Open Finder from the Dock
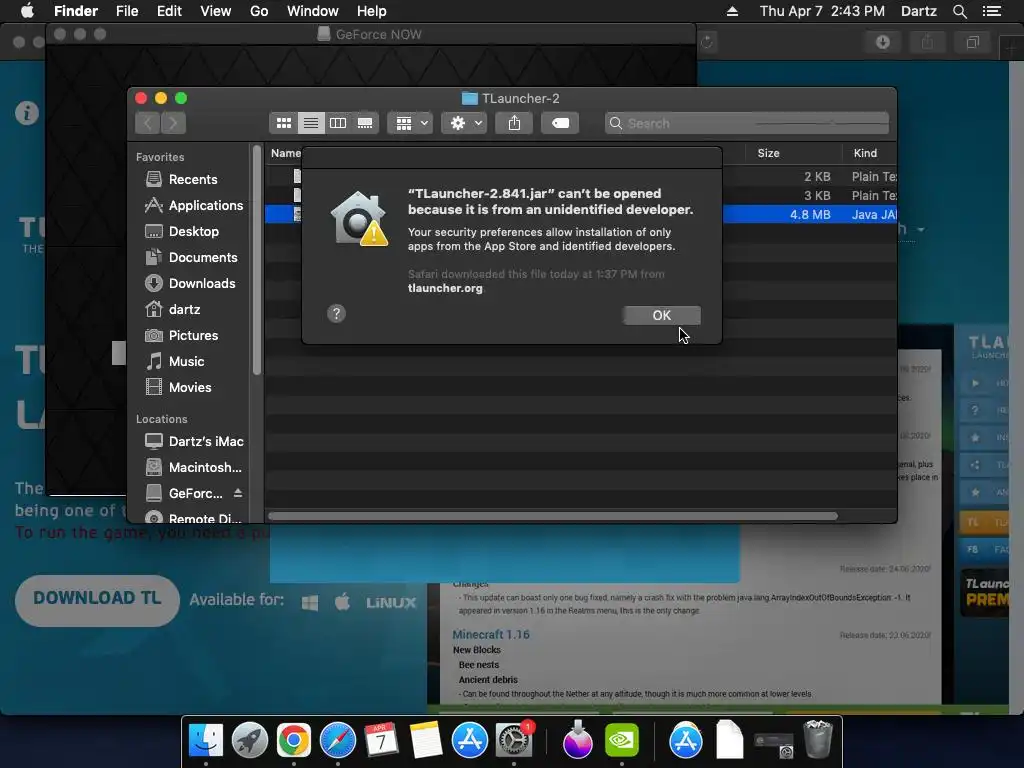This screenshot has height=768, width=1024. point(206,740)
